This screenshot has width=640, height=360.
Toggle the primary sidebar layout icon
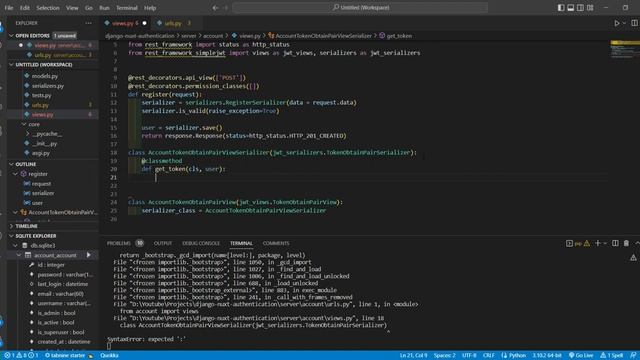[561, 7]
